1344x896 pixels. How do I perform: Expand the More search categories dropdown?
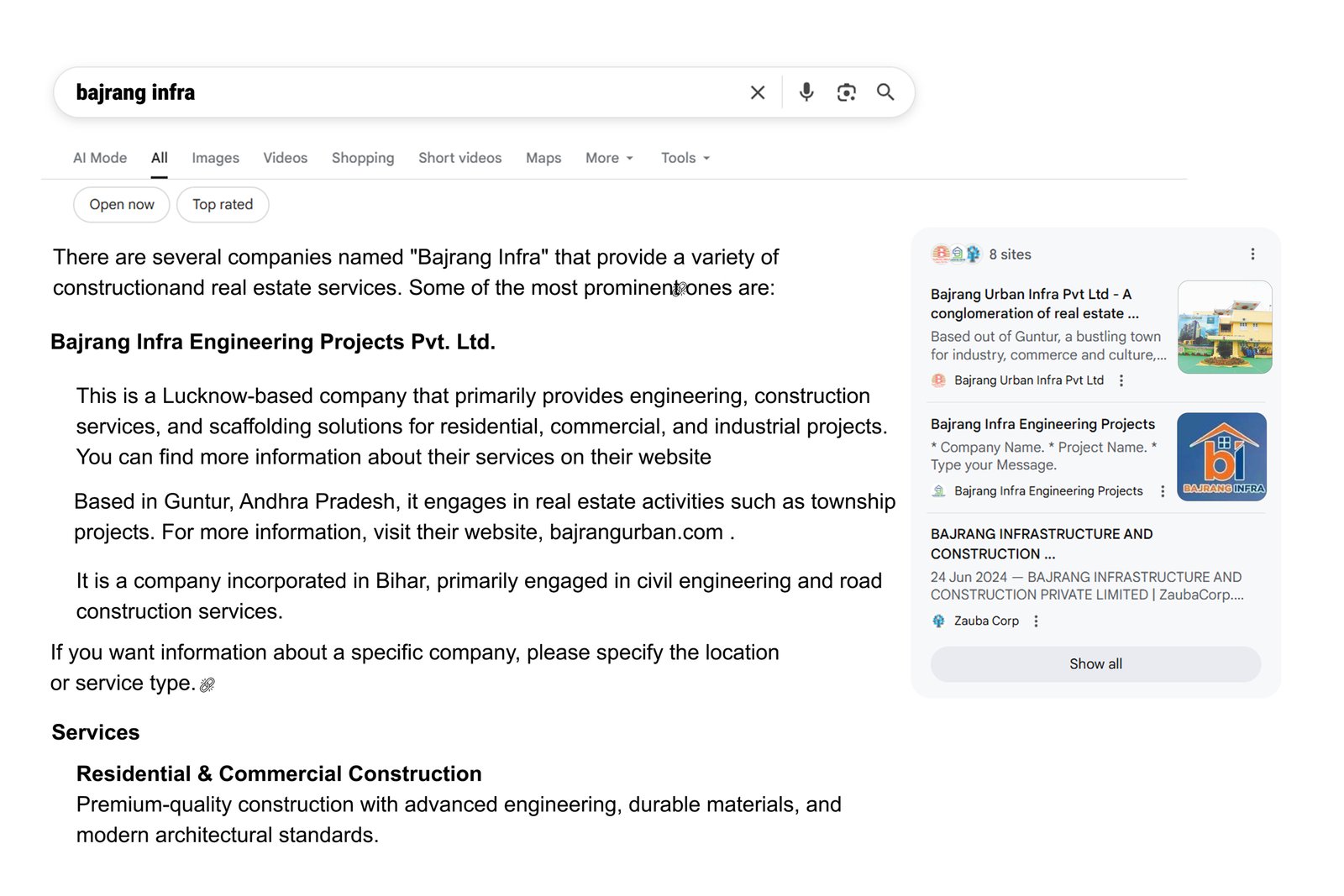coord(608,158)
